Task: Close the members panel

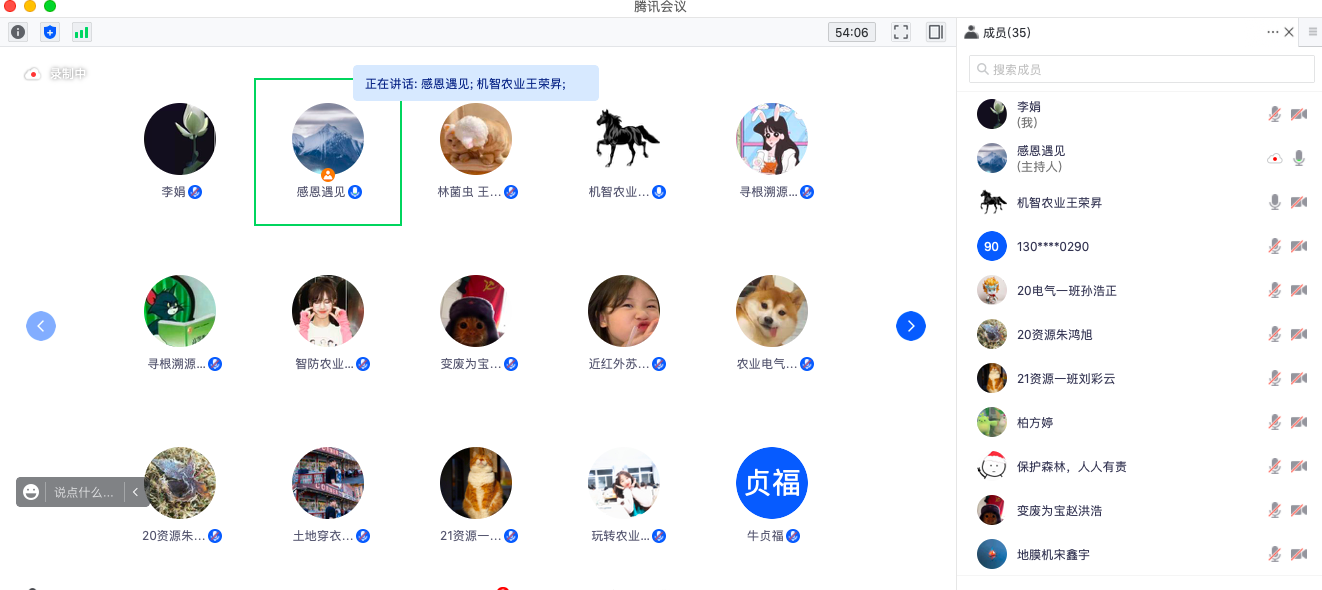Action: coord(1289,32)
